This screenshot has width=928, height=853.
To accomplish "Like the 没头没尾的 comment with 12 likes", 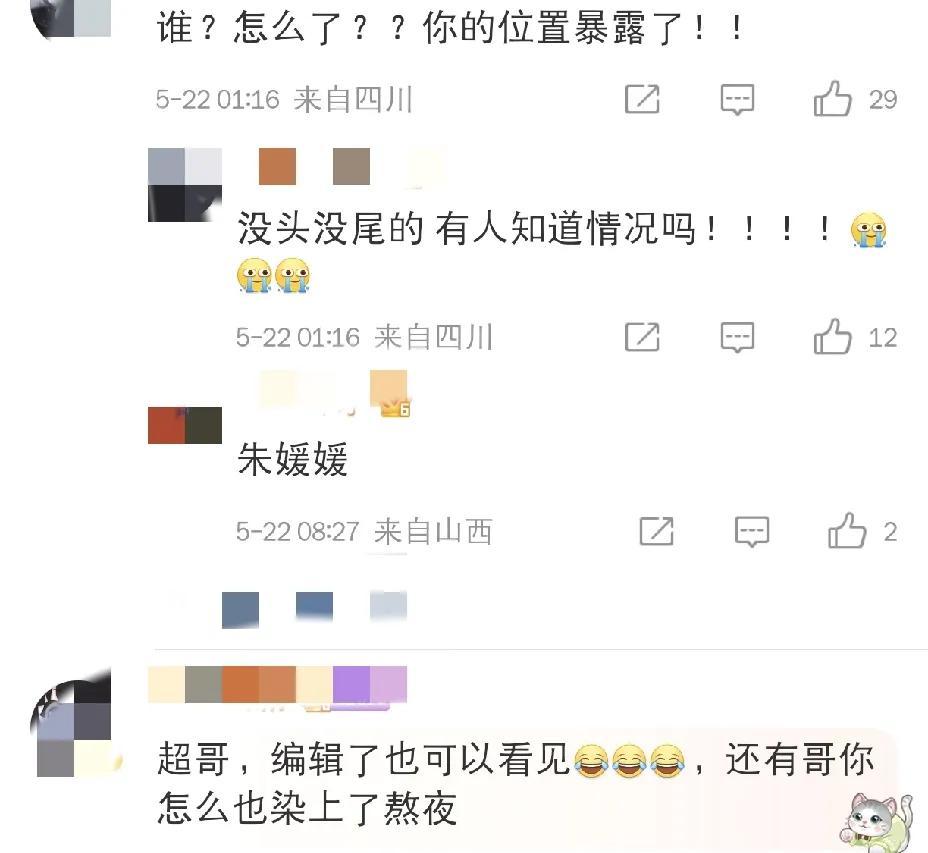I will tap(833, 337).
